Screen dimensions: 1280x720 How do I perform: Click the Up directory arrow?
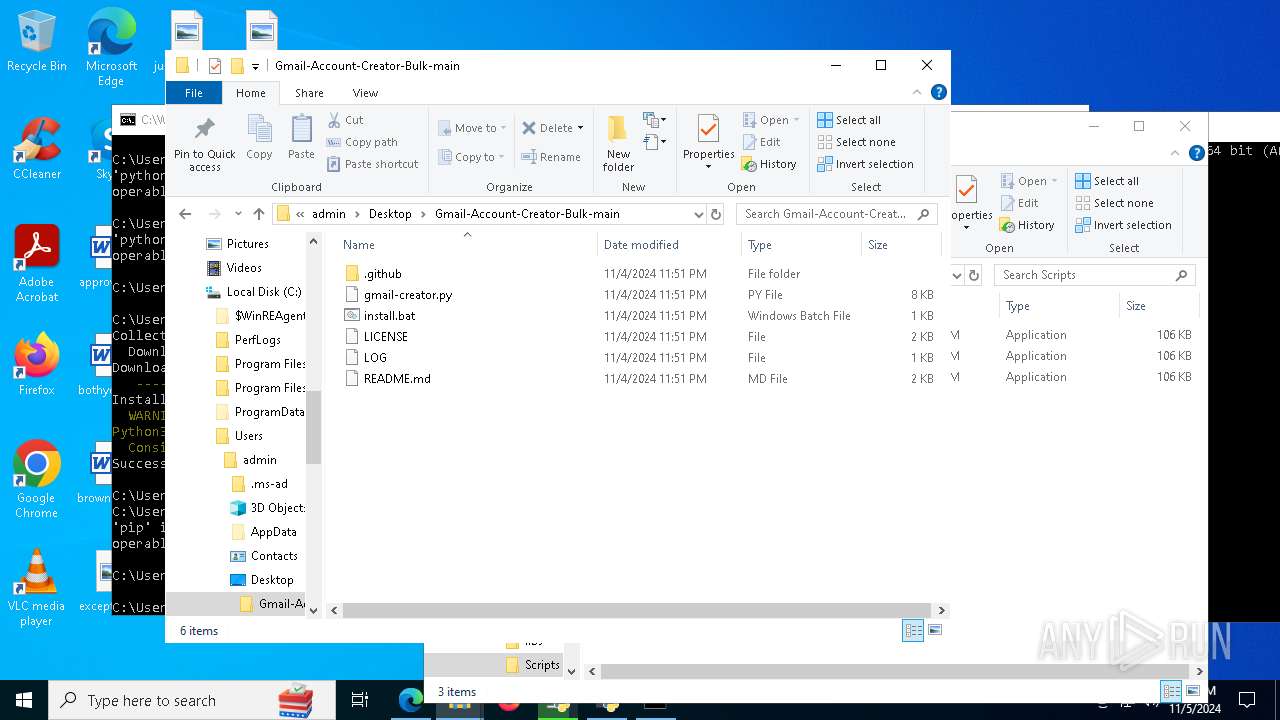click(259, 214)
